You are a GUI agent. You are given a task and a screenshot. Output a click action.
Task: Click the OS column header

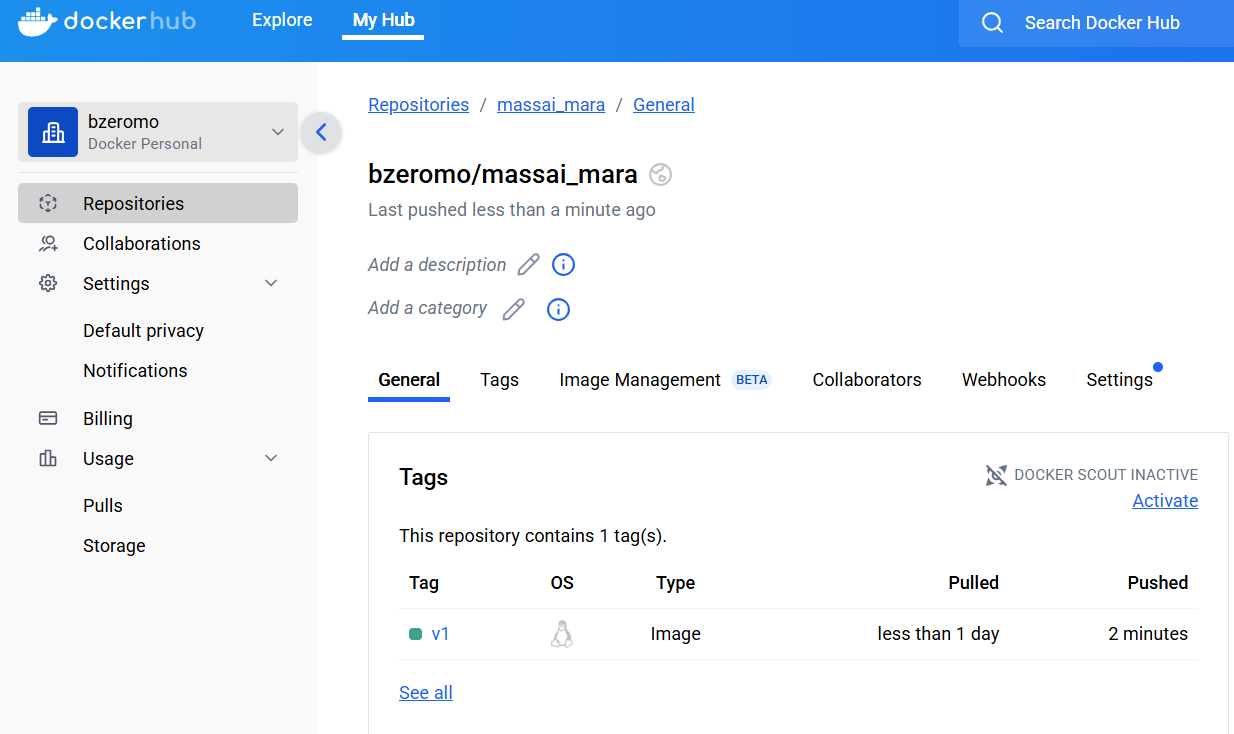point(562,583)
